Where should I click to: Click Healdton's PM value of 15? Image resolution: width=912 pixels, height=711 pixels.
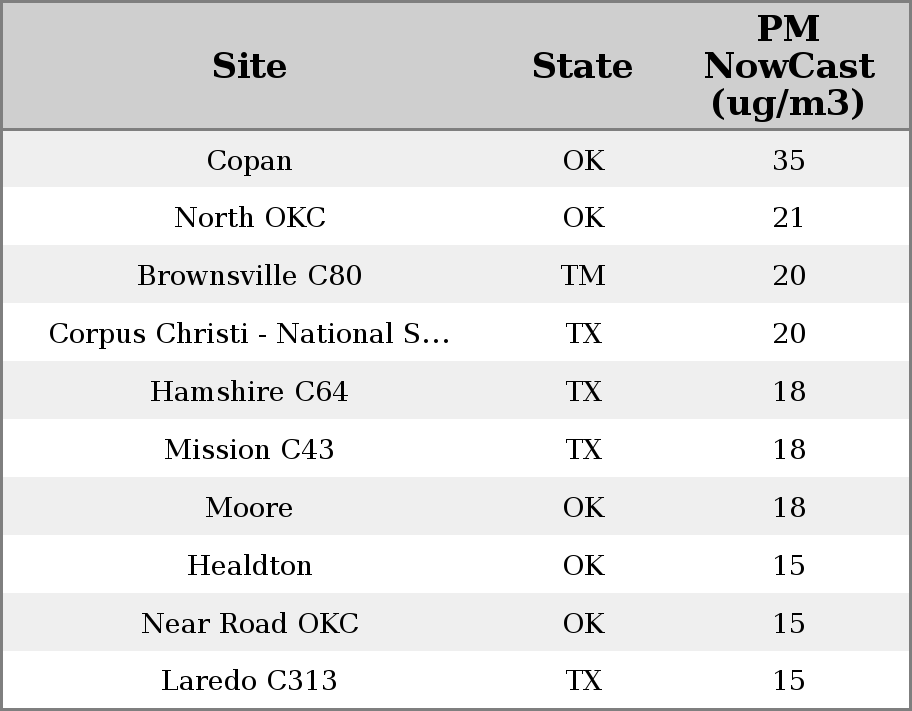coord(788,566)
